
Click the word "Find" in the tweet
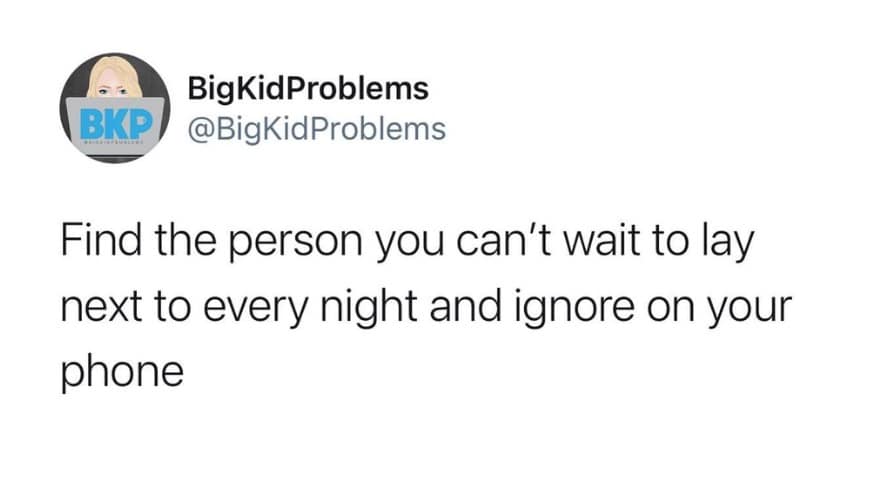point(101,240)
